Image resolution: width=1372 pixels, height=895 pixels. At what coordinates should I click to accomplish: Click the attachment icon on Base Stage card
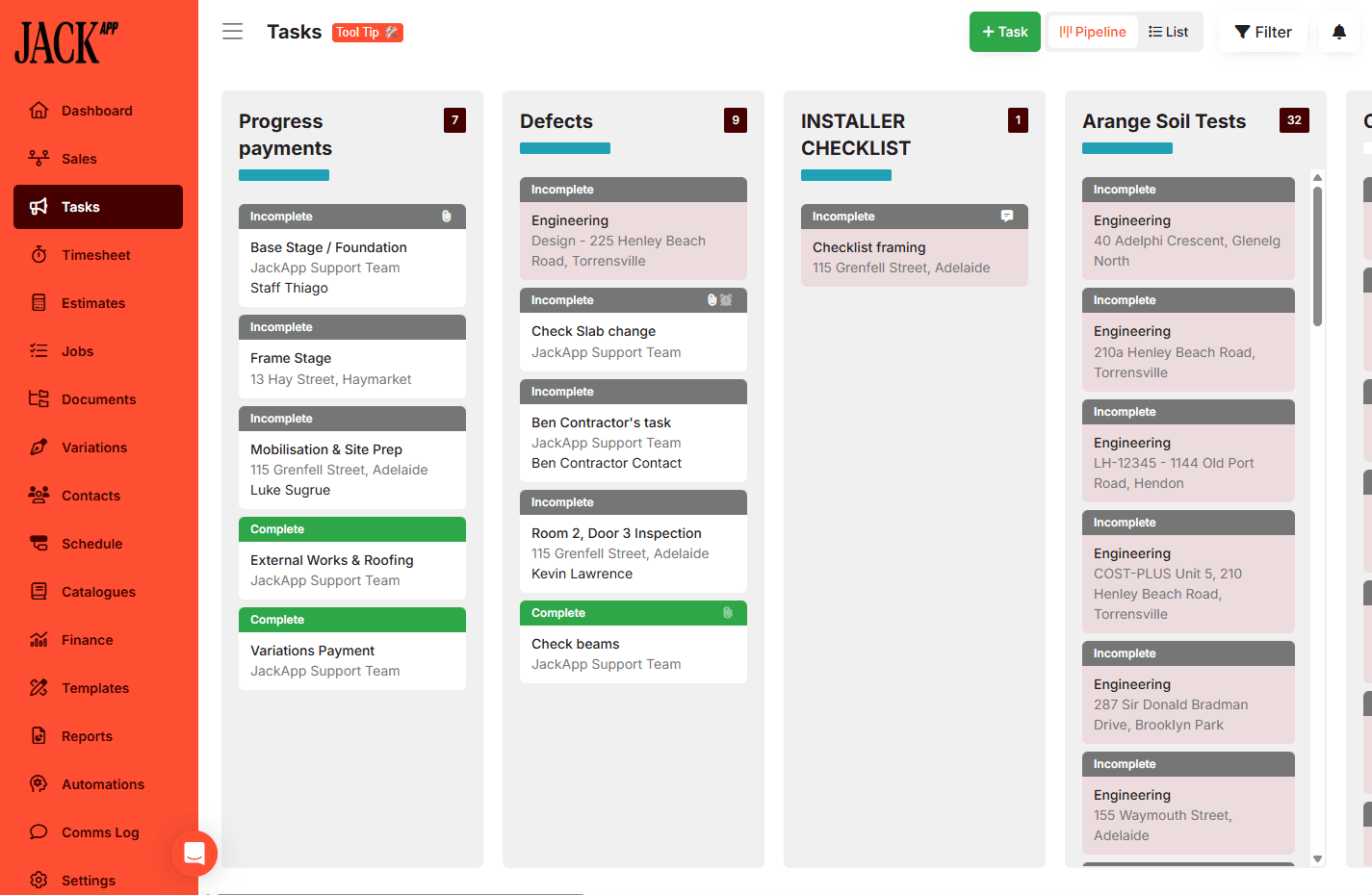coord(447,217)
